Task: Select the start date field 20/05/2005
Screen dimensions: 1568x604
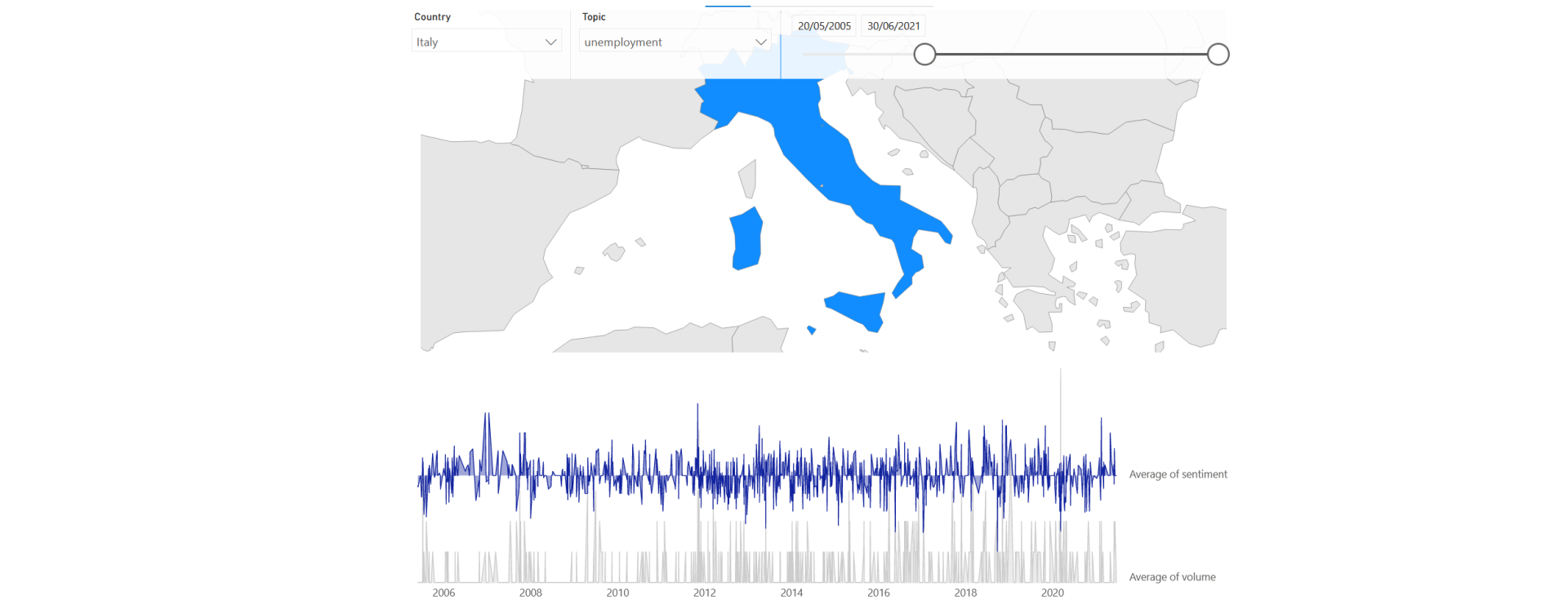Action: pos(824,26)
